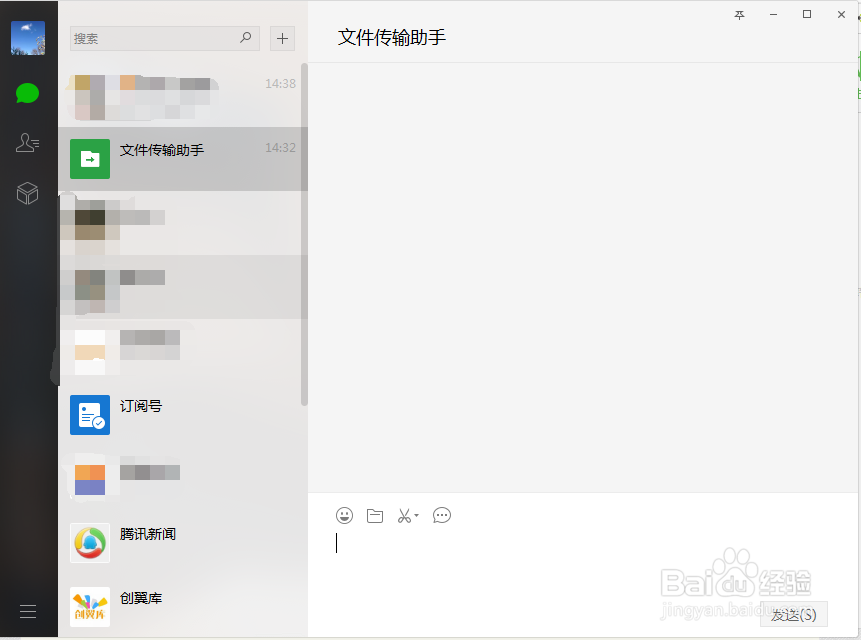Toggle the pin-on-top icon in the titlebar

coord(739,15)
